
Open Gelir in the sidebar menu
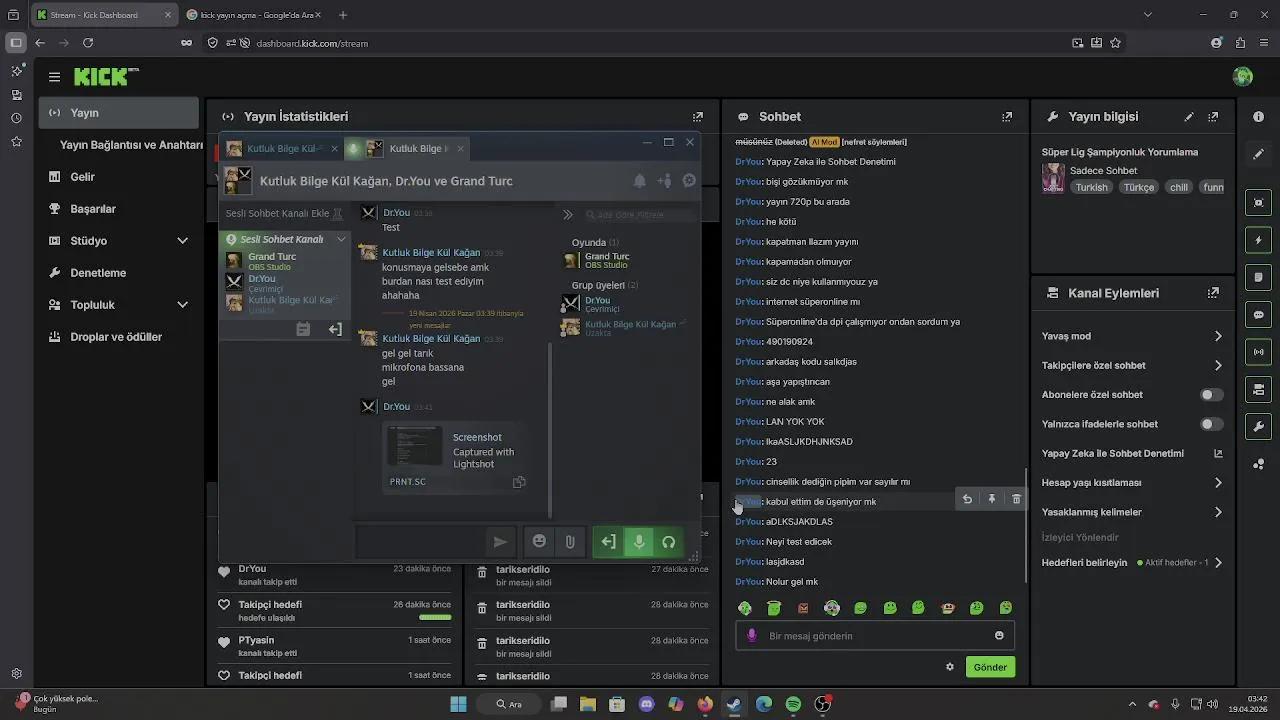click(82, 177)
